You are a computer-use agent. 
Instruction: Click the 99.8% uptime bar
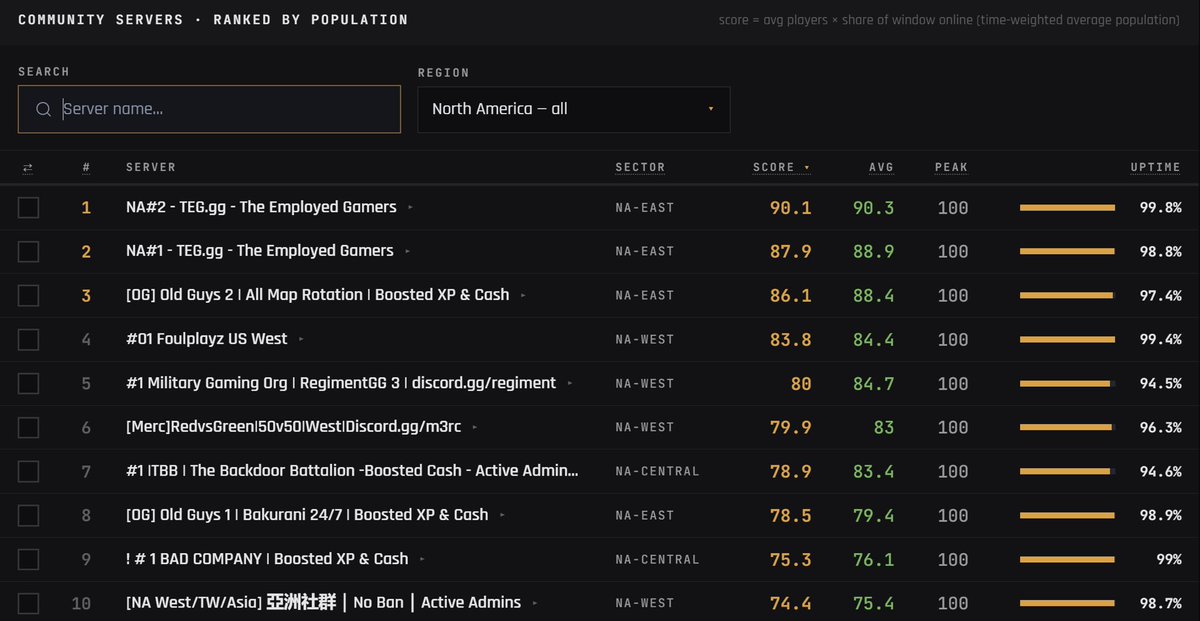(x=1067, y=208)
